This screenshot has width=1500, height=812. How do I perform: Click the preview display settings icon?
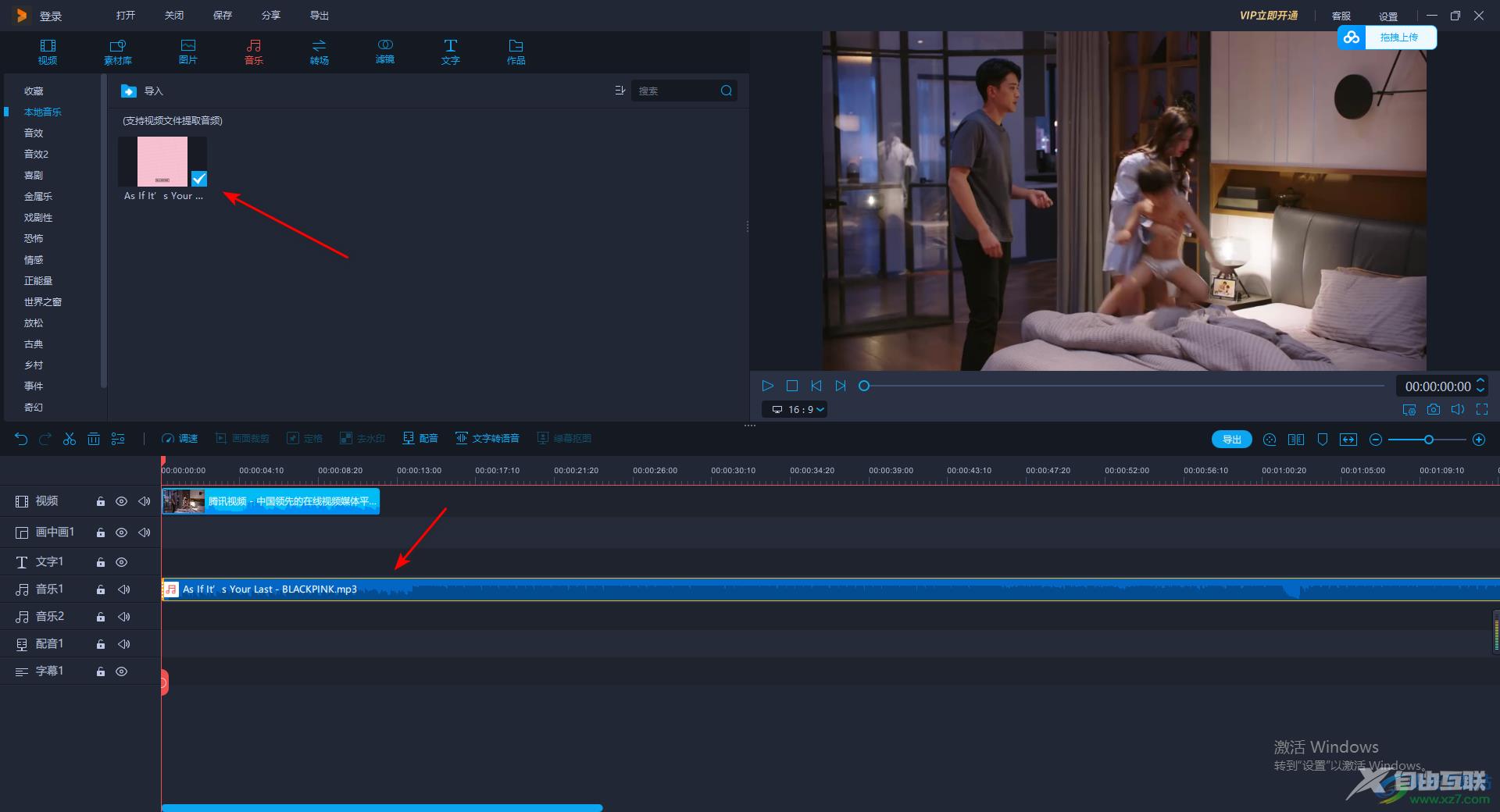pyautogui.click(x=1409, y=409)
